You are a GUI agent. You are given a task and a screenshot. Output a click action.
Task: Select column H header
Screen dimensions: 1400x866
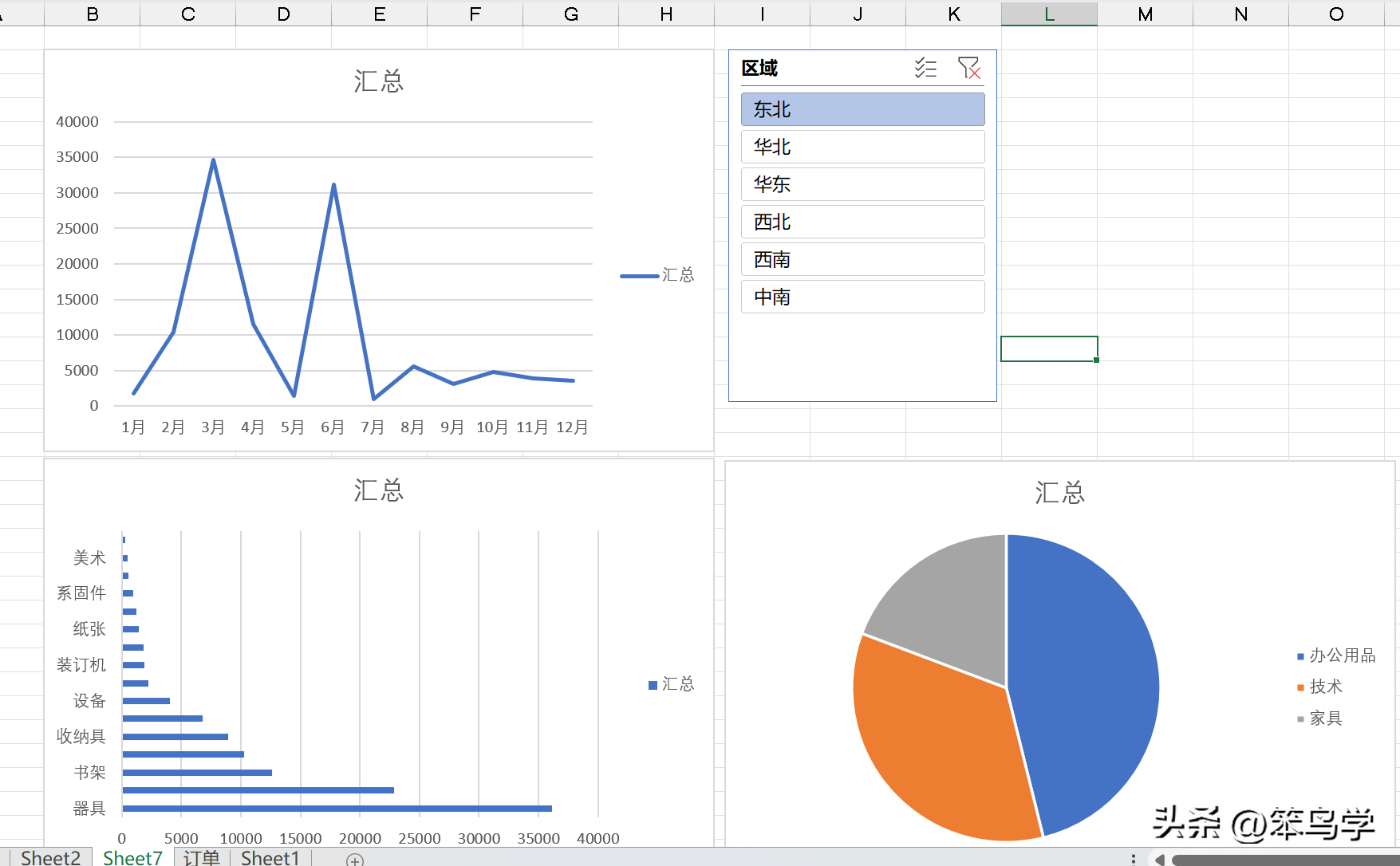pos(667,14)
